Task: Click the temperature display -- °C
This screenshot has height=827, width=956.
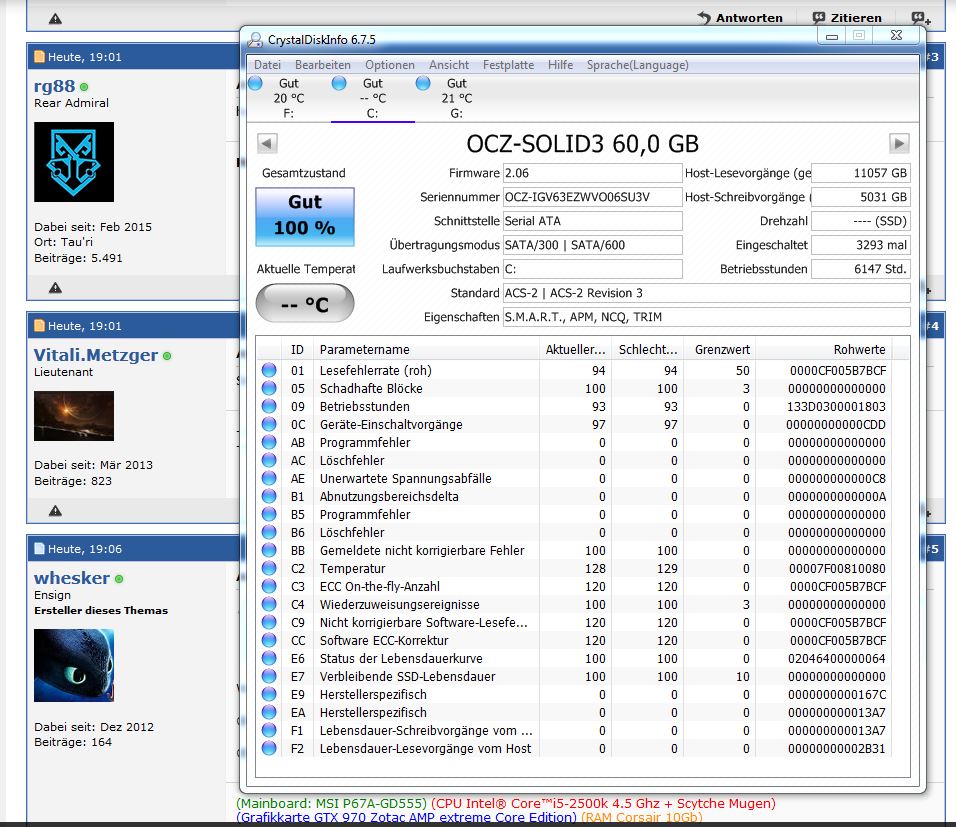Action: [305, 303]
